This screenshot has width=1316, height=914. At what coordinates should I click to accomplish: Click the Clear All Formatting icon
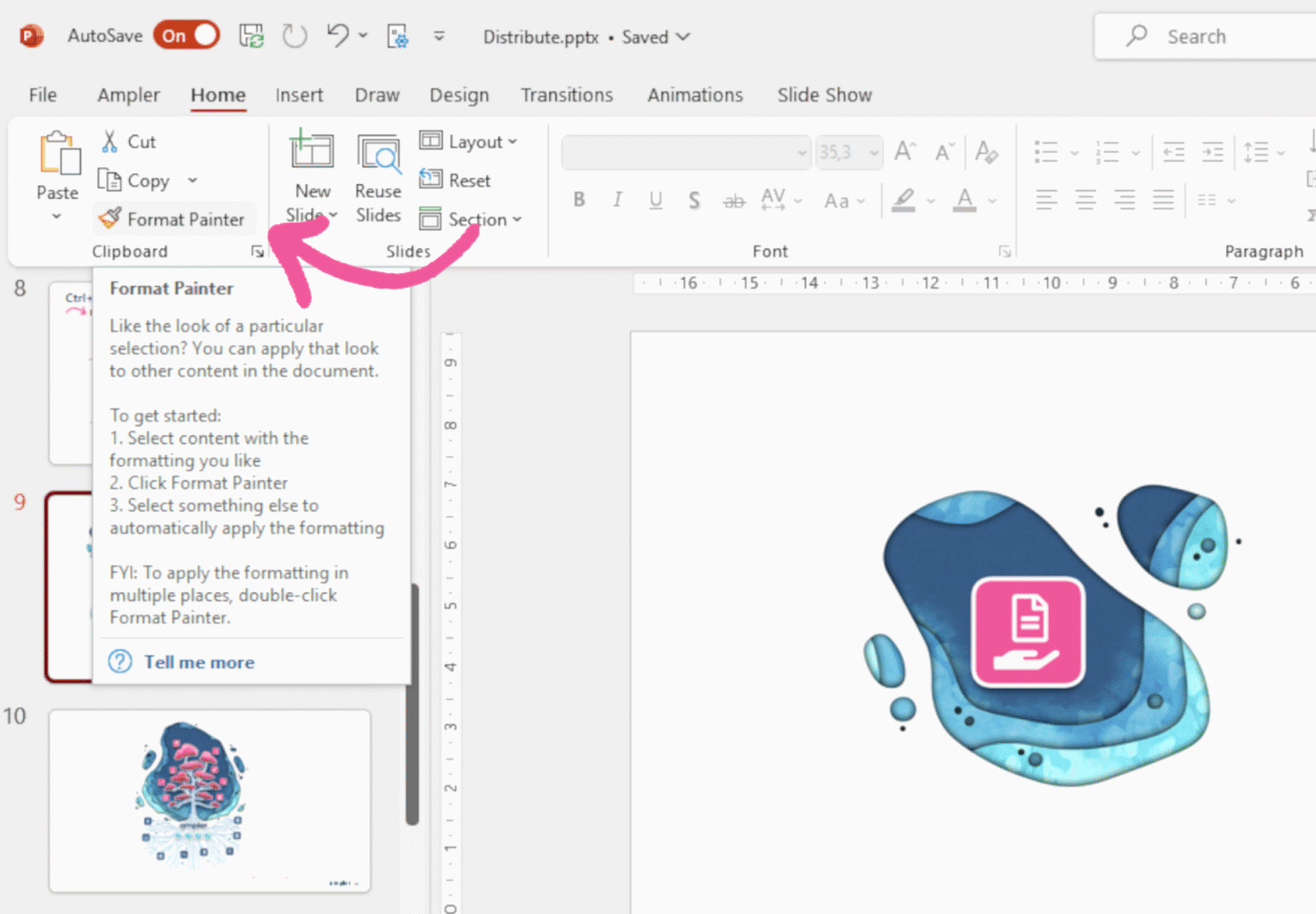tap(987, 152)
